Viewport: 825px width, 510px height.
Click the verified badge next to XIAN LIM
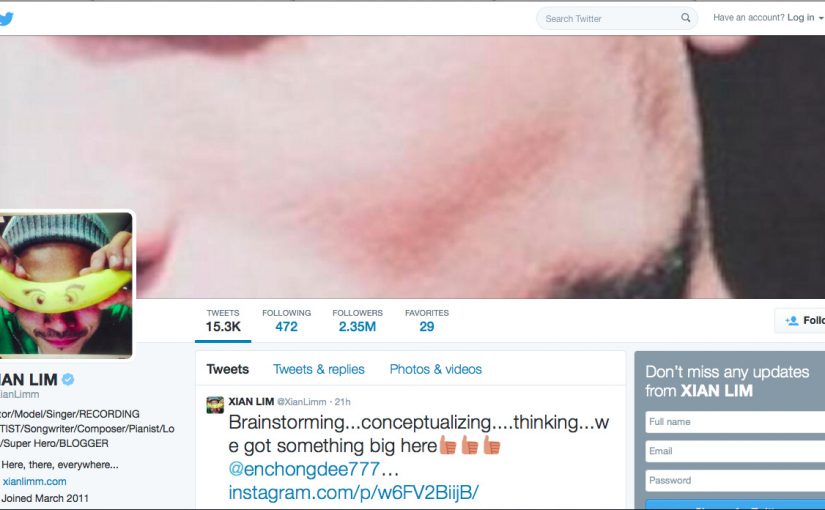(68, 379)
